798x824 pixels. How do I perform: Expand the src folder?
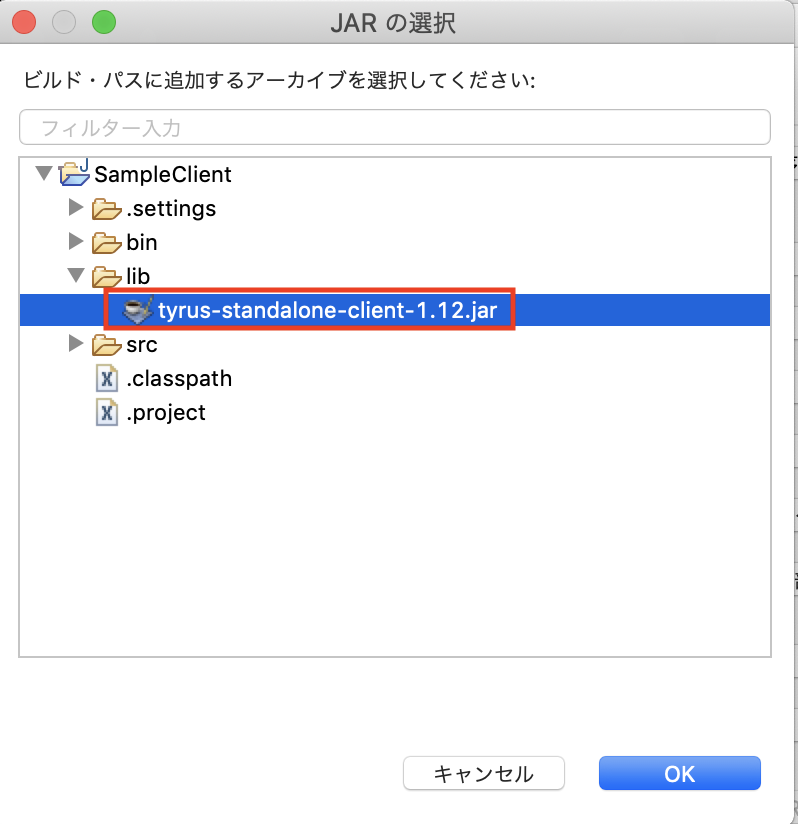(x=76, y=343)
